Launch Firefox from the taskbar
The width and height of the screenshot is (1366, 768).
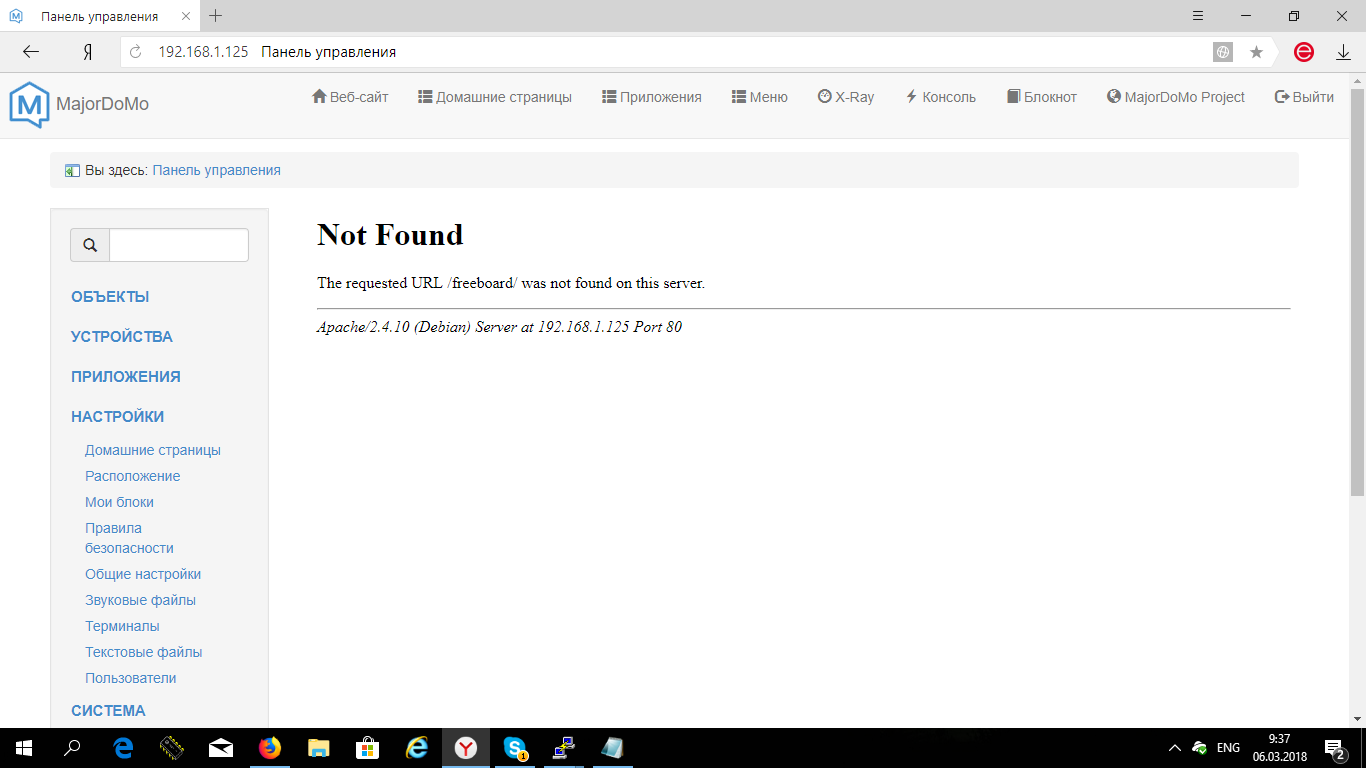pos(270,748)
